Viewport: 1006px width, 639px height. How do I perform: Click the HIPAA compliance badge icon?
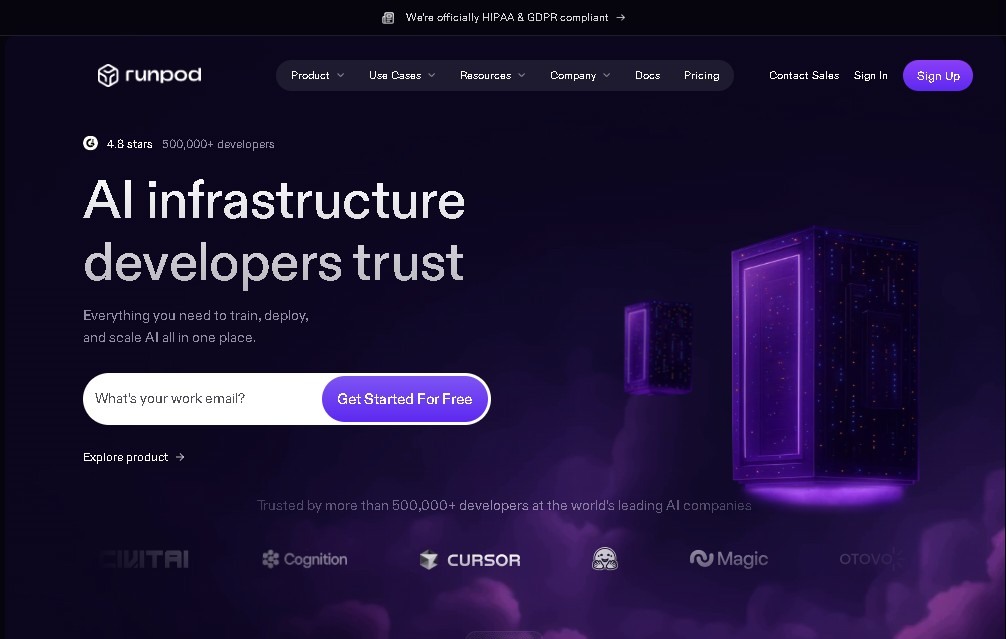click(x=388, y=18)
